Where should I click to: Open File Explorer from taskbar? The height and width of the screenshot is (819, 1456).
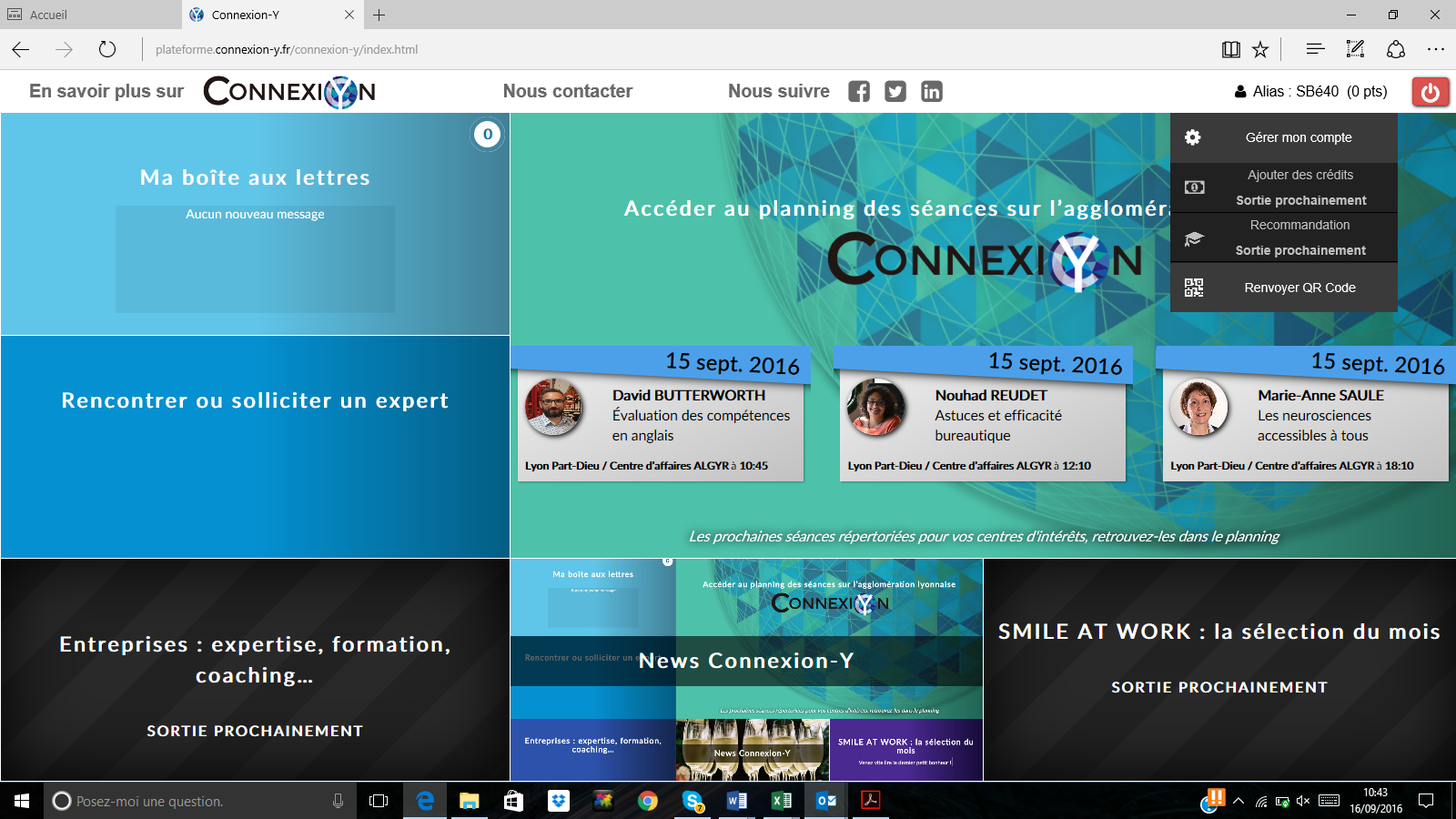(x=470, y=801)
